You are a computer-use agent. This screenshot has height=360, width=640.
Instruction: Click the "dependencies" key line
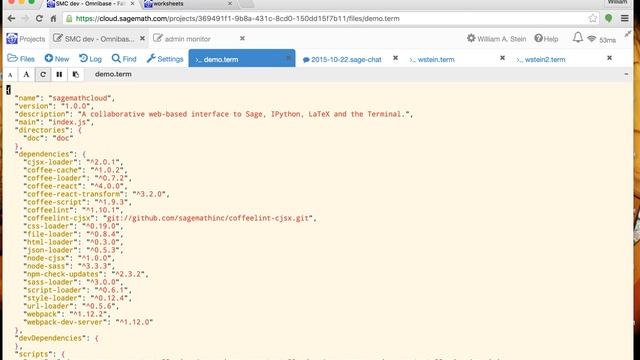[50, 154]
